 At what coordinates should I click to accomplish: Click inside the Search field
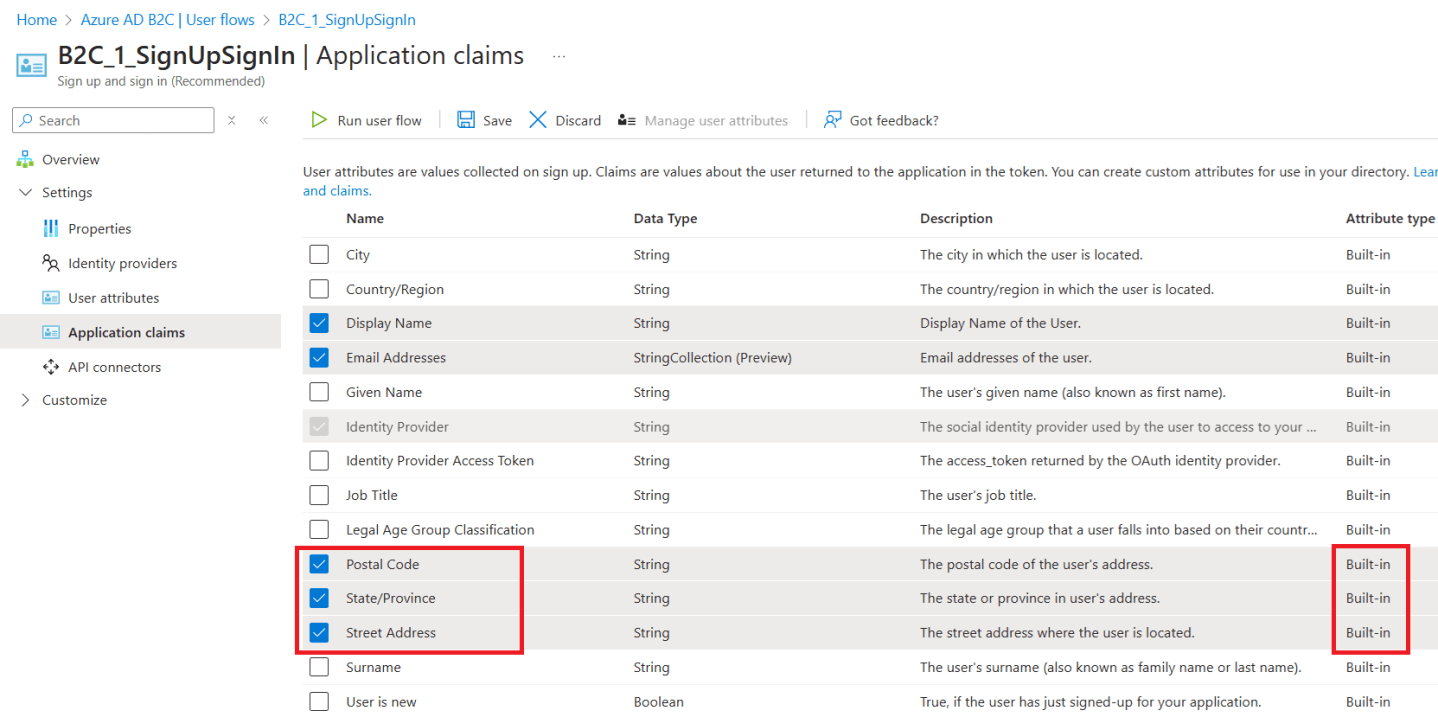coord(113,119)
